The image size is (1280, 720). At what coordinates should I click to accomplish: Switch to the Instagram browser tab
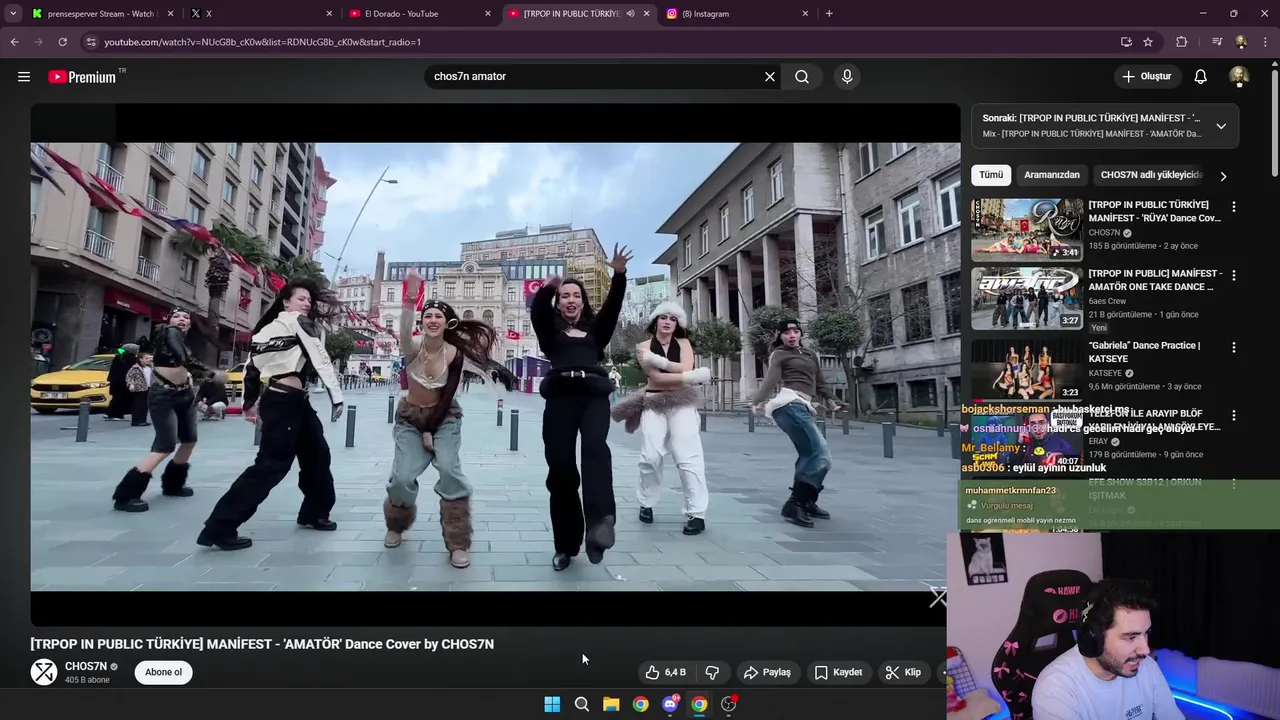[x=738, y=14]
